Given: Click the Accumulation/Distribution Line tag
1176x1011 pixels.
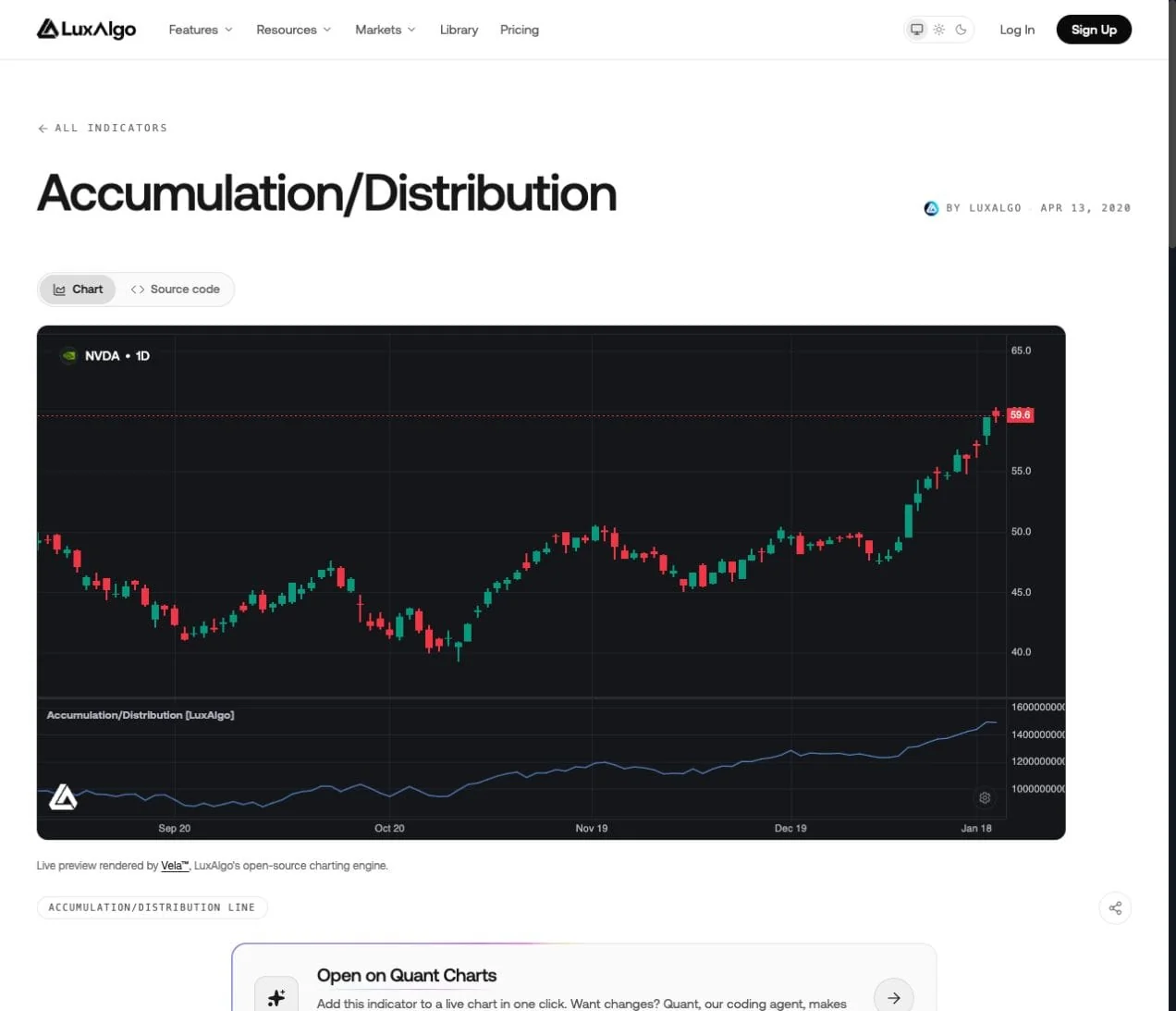Looking at the screenshot, I should tap(152, 907).
